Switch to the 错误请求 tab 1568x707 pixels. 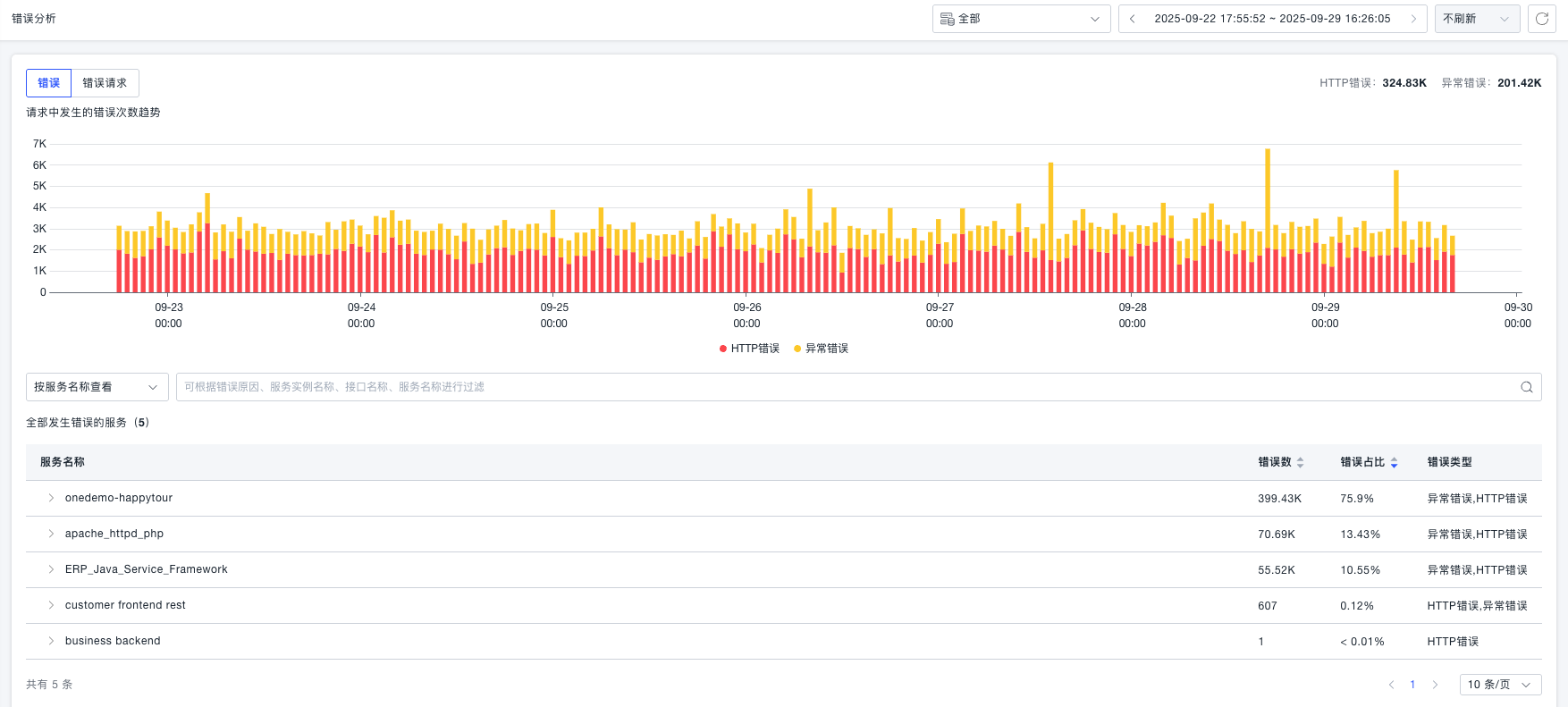(x=105, y=83)
